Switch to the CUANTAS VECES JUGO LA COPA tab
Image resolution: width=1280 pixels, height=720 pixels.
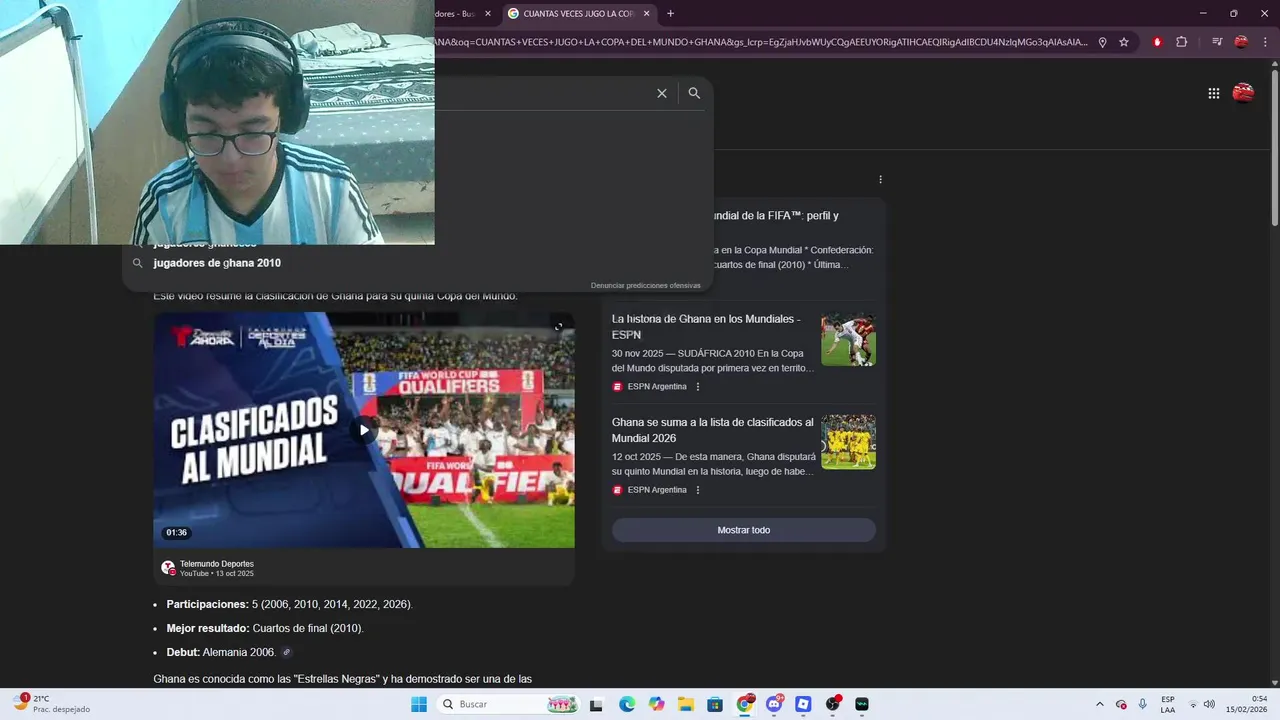(578, 13)
